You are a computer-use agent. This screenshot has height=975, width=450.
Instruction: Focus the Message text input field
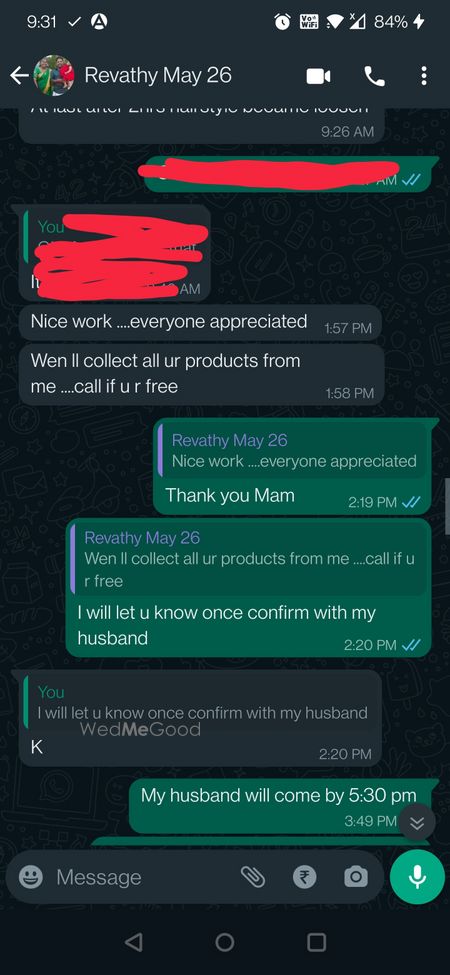[x=143, y=877]
